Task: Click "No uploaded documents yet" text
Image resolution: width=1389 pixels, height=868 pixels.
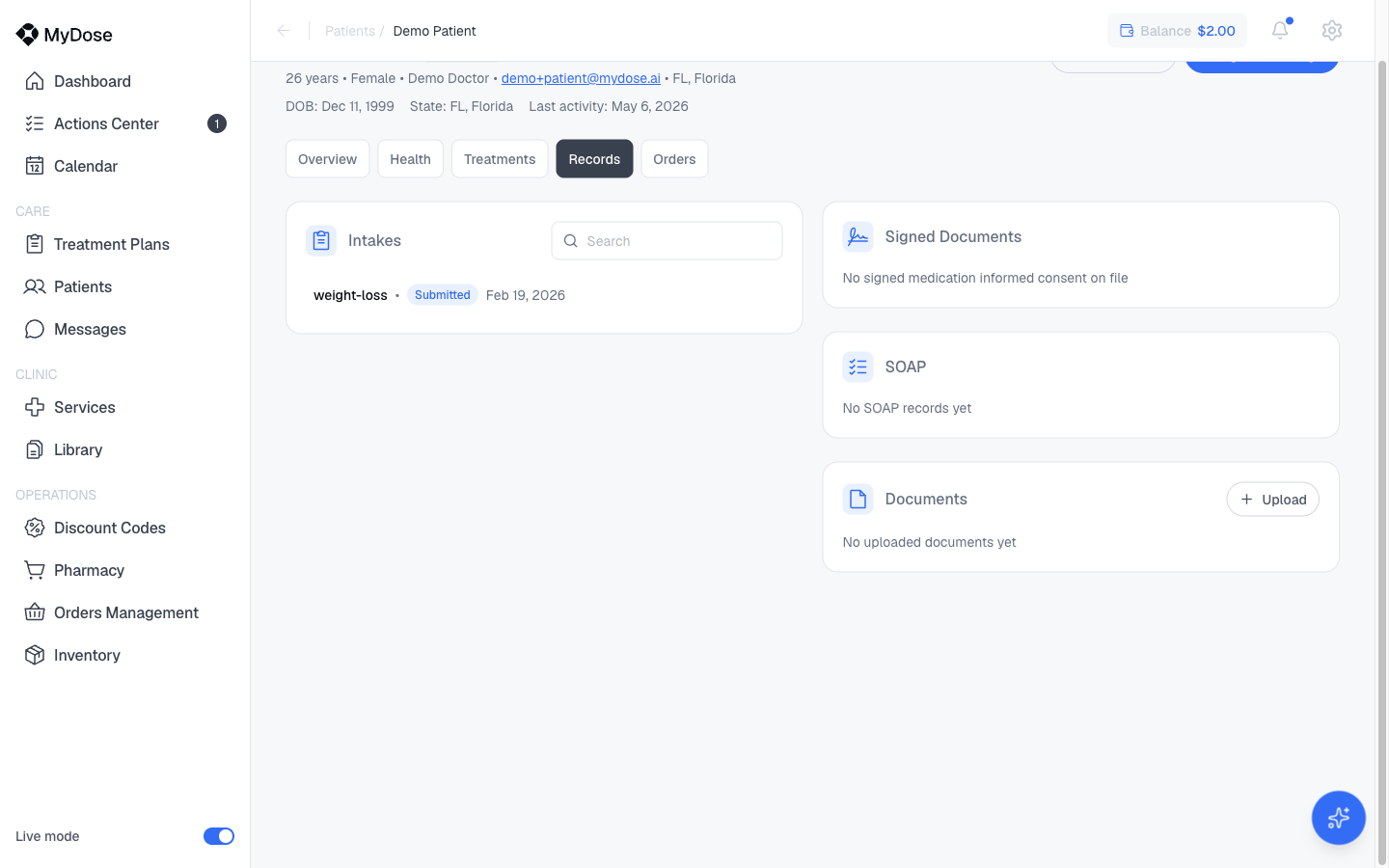Action: (929, 542)
